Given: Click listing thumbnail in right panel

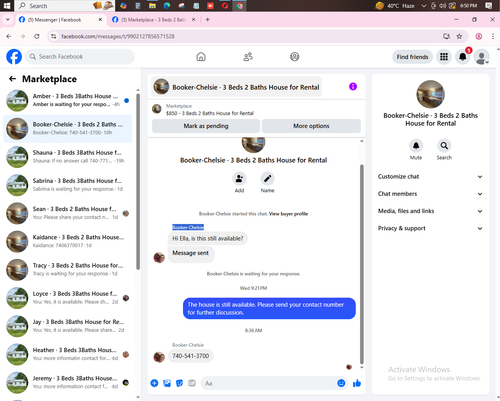Looking at the screenshot, I should pyautogui.click(x=430, y=94).
